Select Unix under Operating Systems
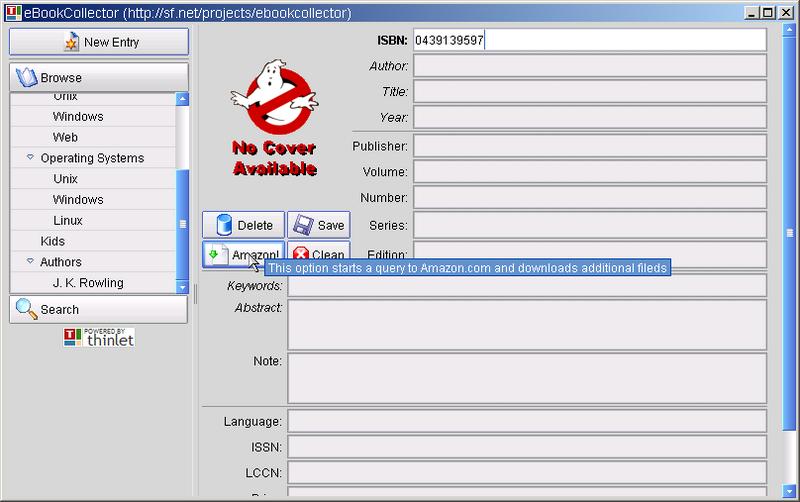 [x=65, y=179]
